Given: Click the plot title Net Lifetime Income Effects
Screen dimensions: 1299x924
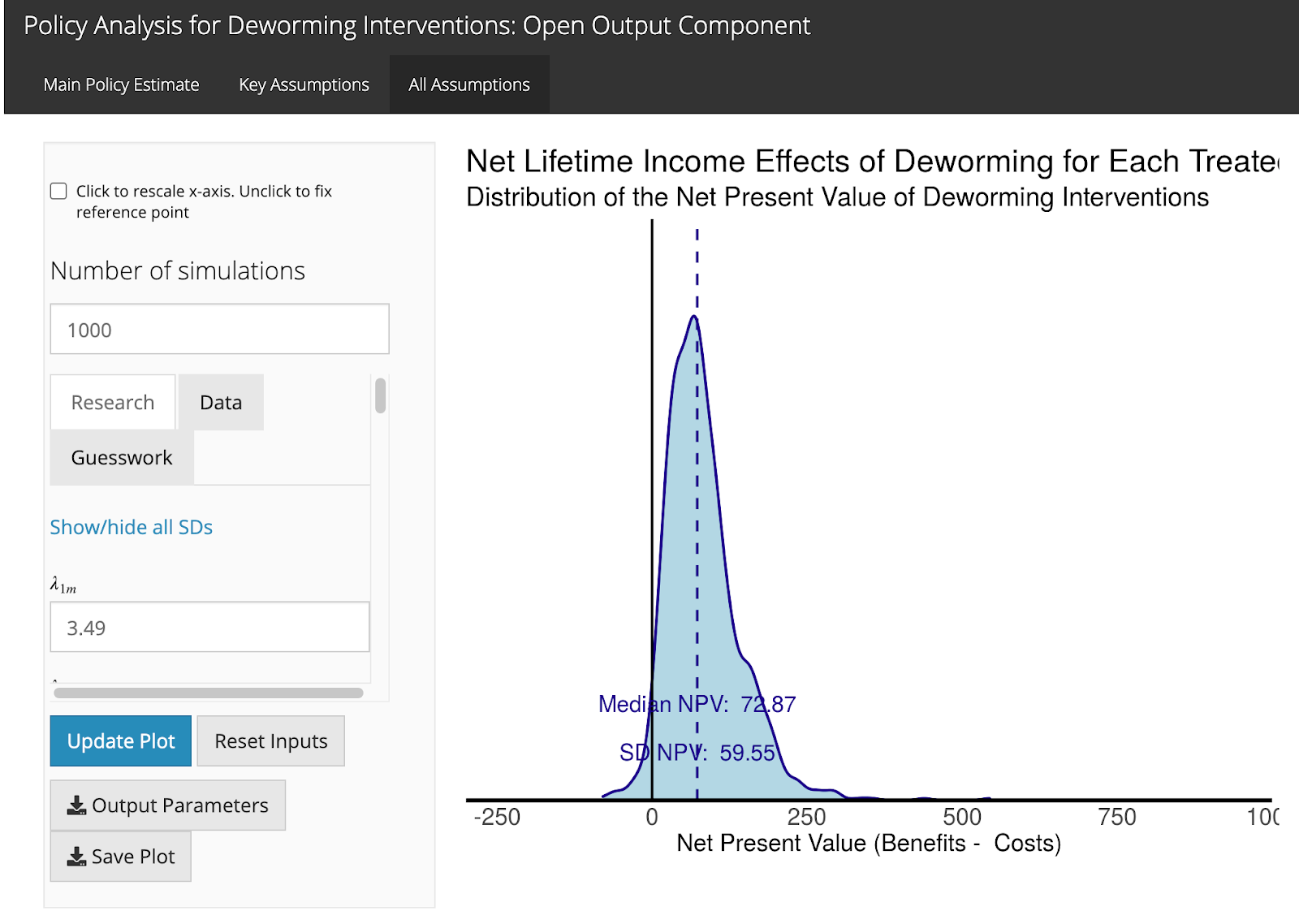Looking at the screenshot, I should click(x=873, y=162).
